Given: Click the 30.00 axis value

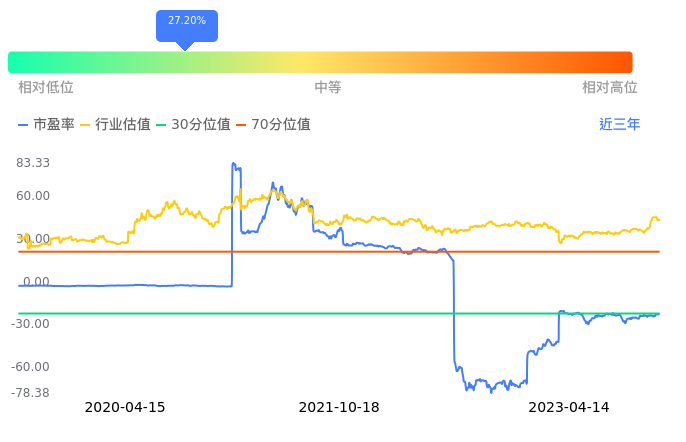Looking at the screenshot, I should (34, 239).
